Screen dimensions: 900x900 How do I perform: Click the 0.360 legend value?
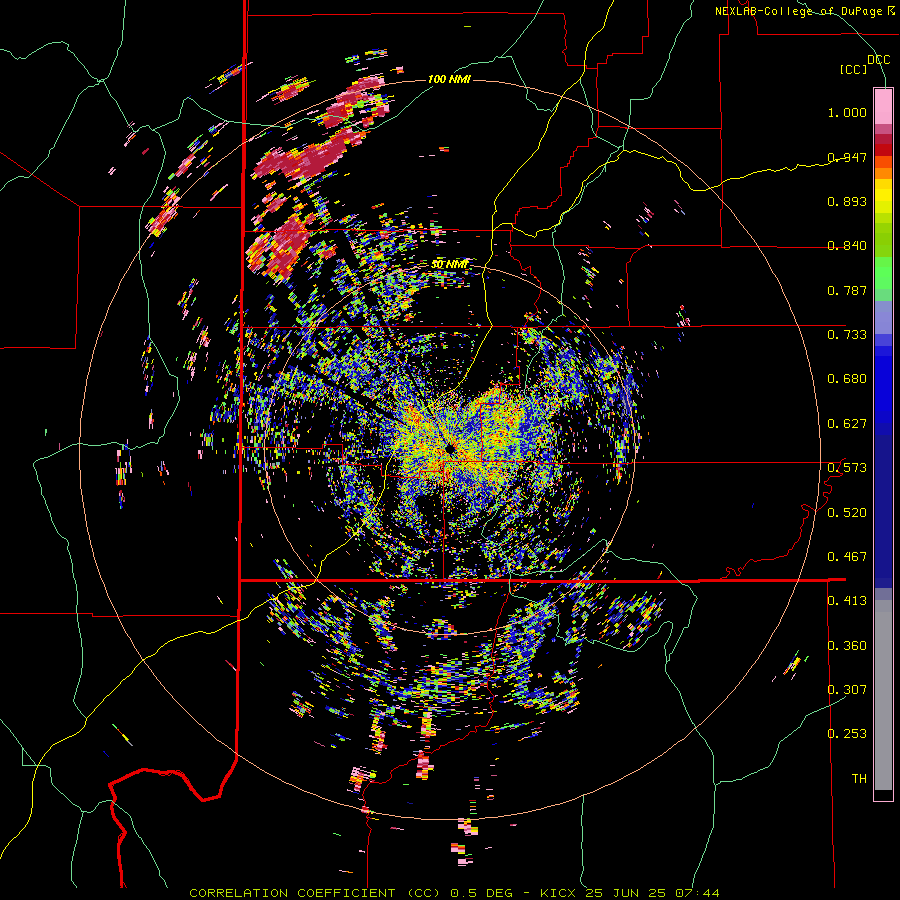(x=847, y=646)
